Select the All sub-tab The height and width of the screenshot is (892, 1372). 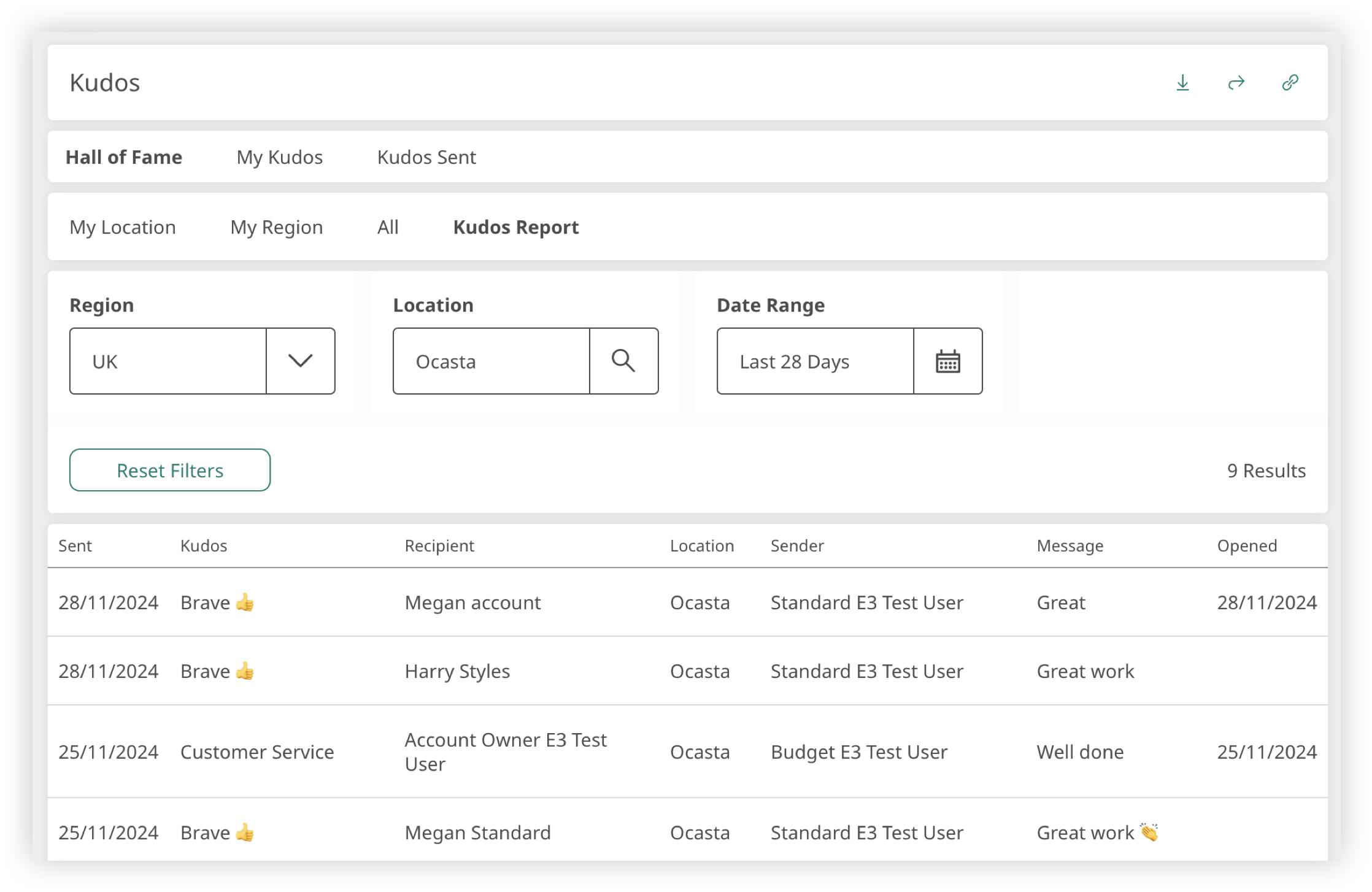[388, 227]
